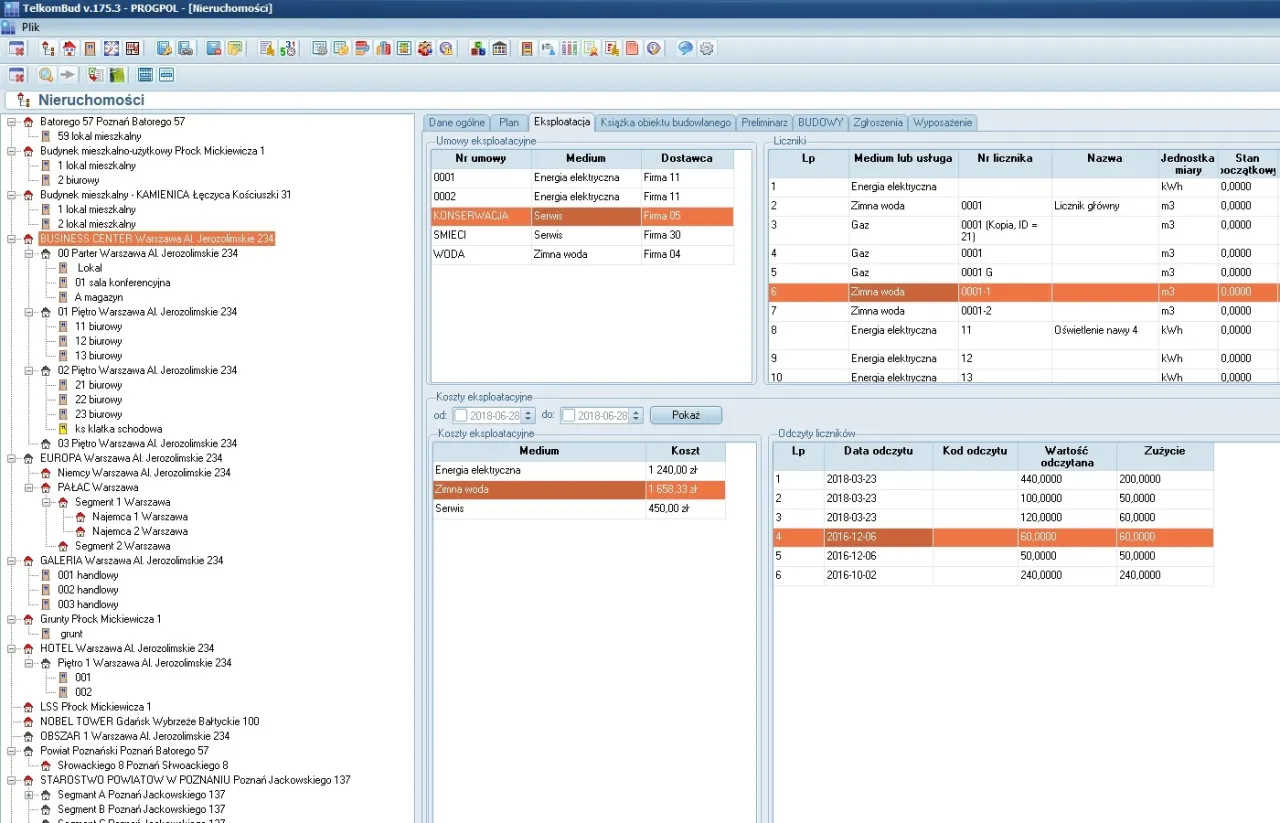Click the magnifier search icon in the second toolbar
1280x823 pixels.
click(46, 75)
